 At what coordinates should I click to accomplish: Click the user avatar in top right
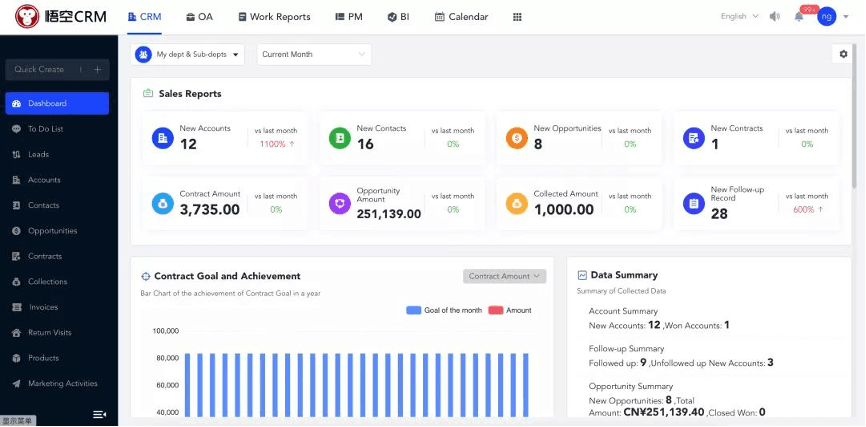(x=826, y=16)
